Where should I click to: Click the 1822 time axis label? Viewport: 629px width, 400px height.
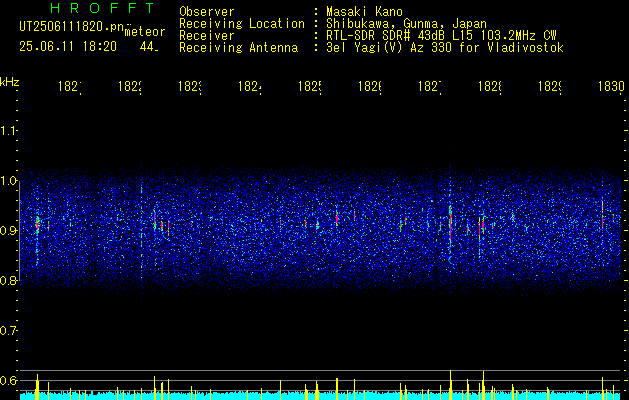(x=130, y=87)
